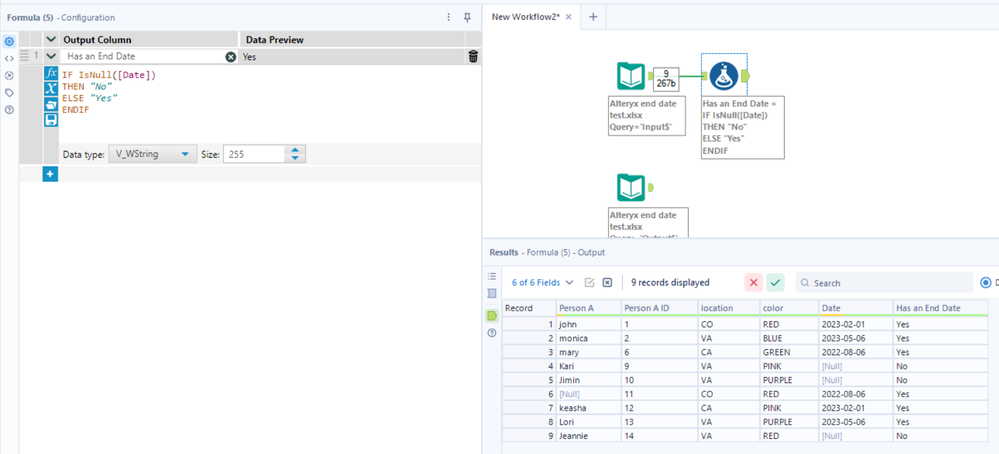
Task: Select the Formula tool on the canvas
Action: tap(723, 76)
